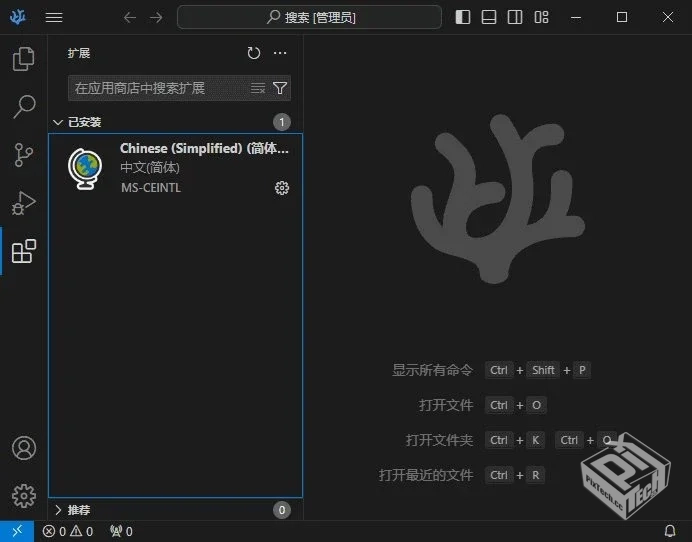Refresh the extensions list
Viewport: 692px width, 542px height.
(254, 53)
